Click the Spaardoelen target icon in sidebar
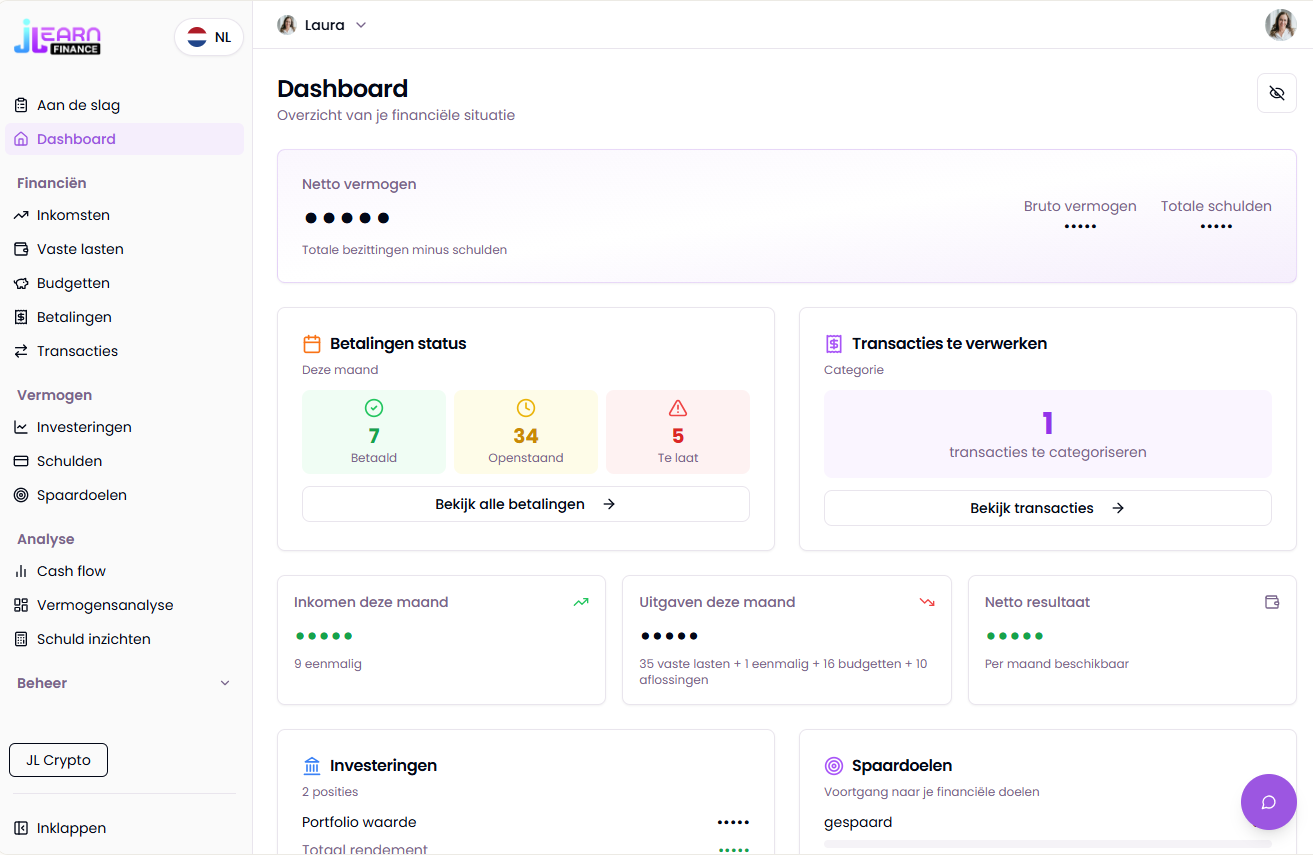1313x855 pixels. 21,495
